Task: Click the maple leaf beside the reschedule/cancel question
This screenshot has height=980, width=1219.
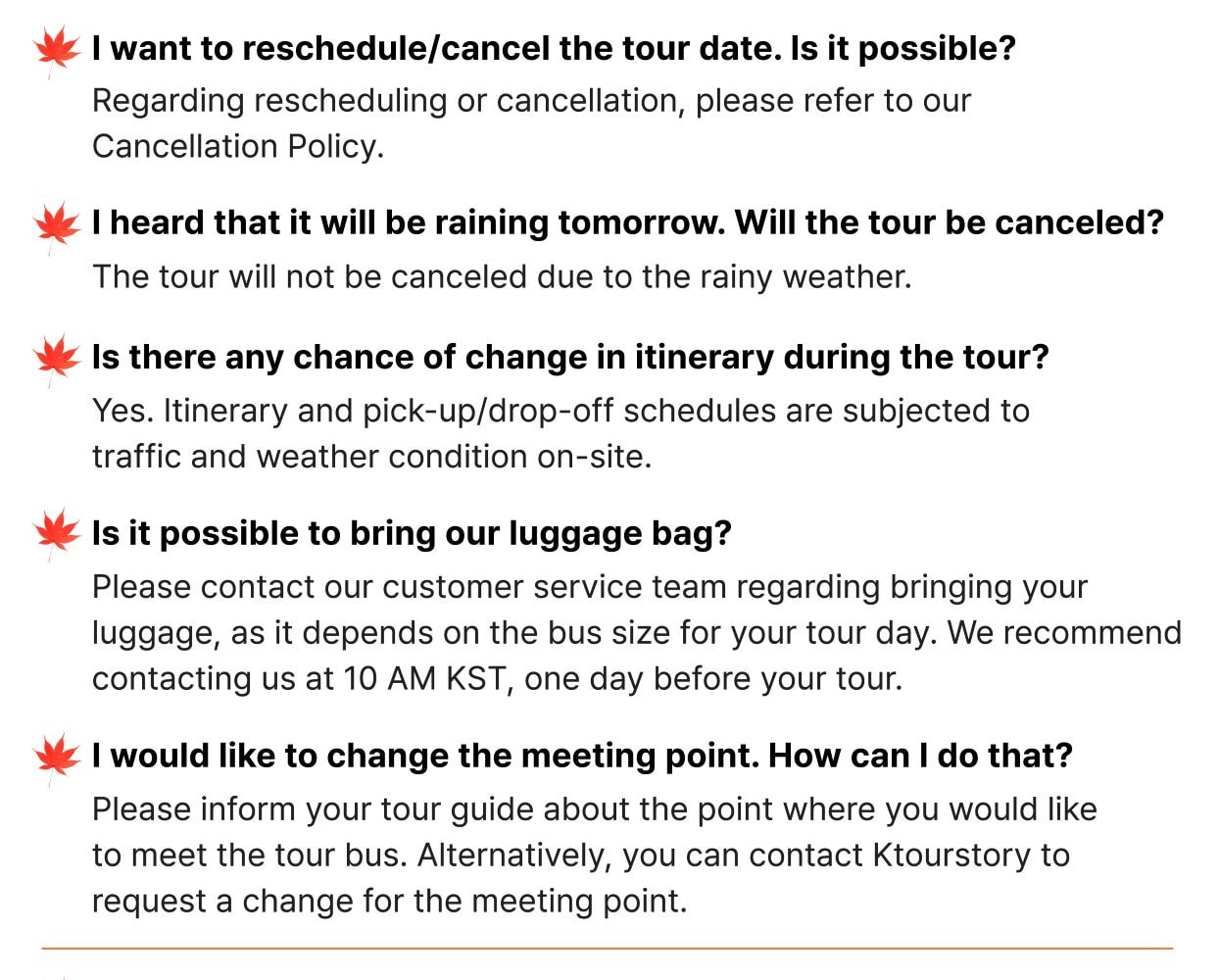Action: [56, 49]
